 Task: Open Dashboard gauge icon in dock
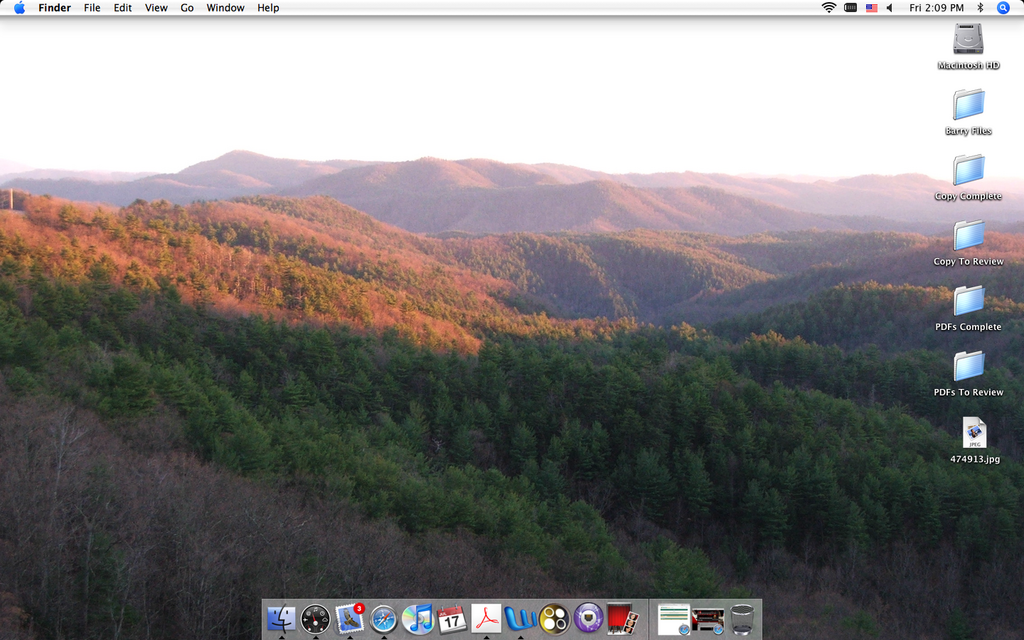315,619
